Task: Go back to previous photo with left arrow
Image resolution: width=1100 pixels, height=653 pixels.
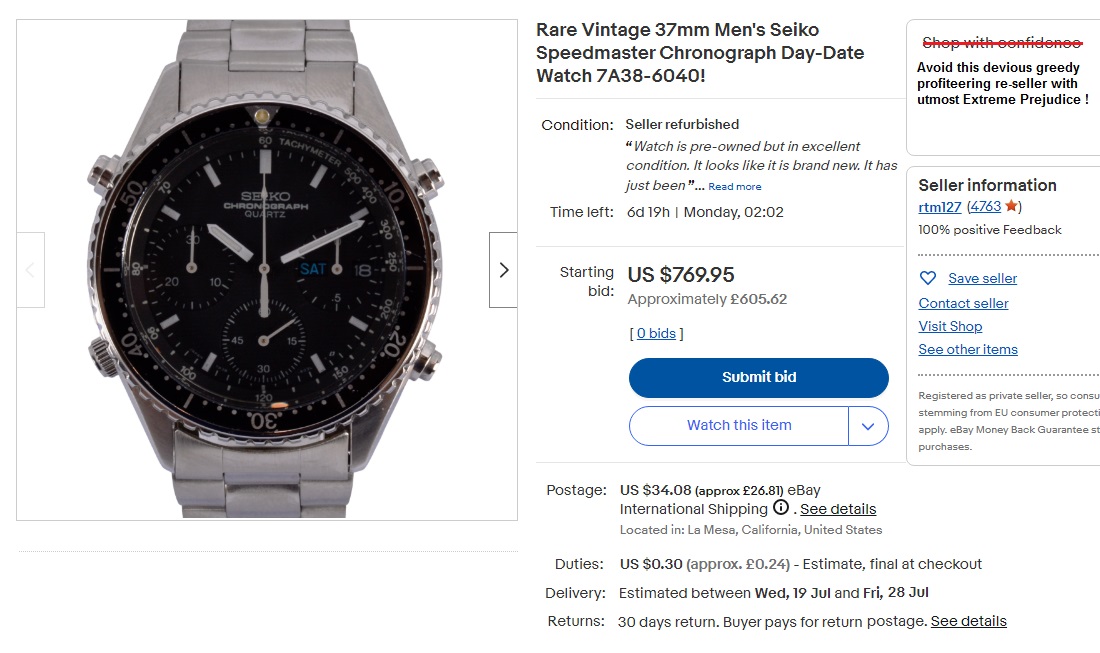Action: (31, 269)
